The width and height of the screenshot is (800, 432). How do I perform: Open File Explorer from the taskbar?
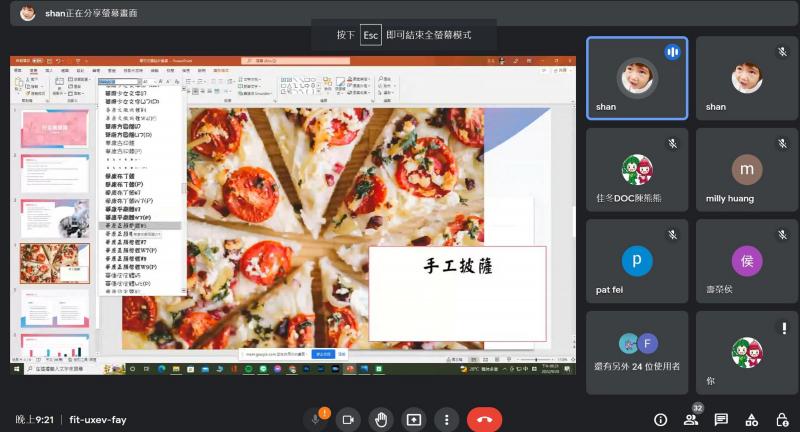(x=176, y=369)
